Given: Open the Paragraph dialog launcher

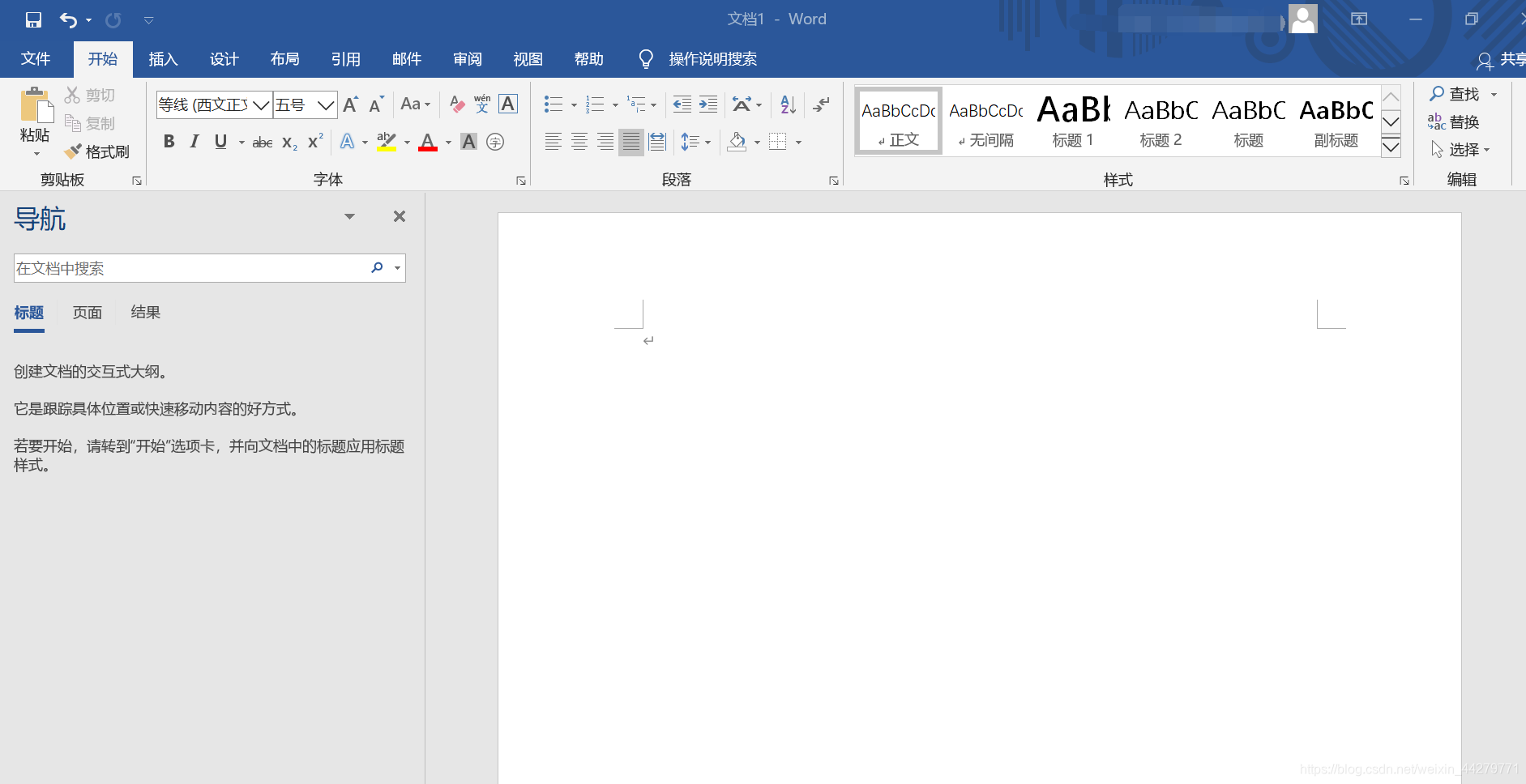Looking at the screenshot, I should [x=833, y=181].
